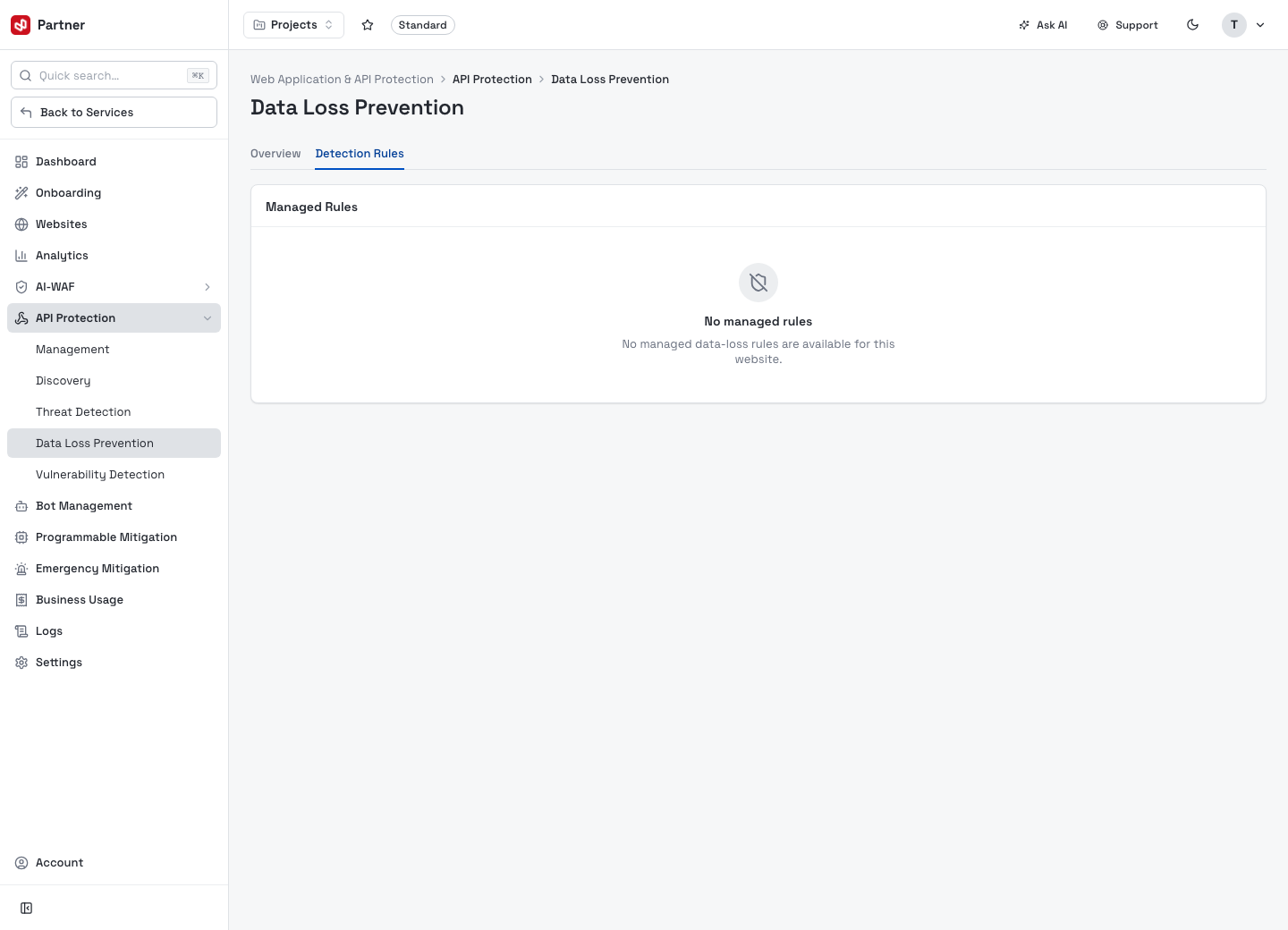This screenshot has width=1288, height=930.
Task: Click the search magnifier icon
Action: coord(26,76)
